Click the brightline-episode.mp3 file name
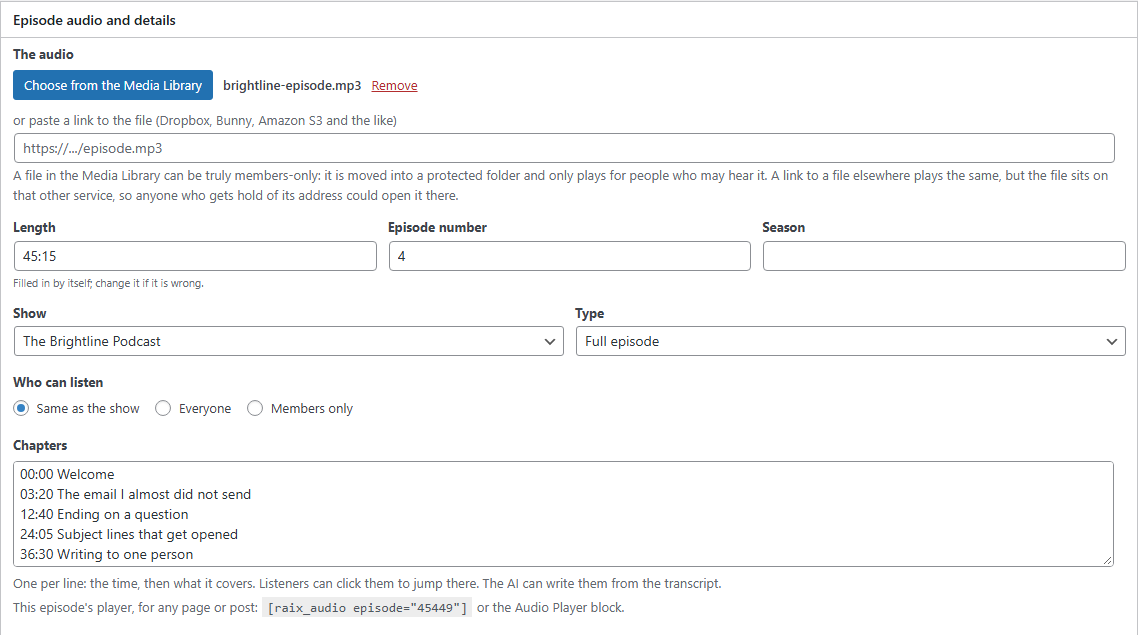 click(292, 86)
